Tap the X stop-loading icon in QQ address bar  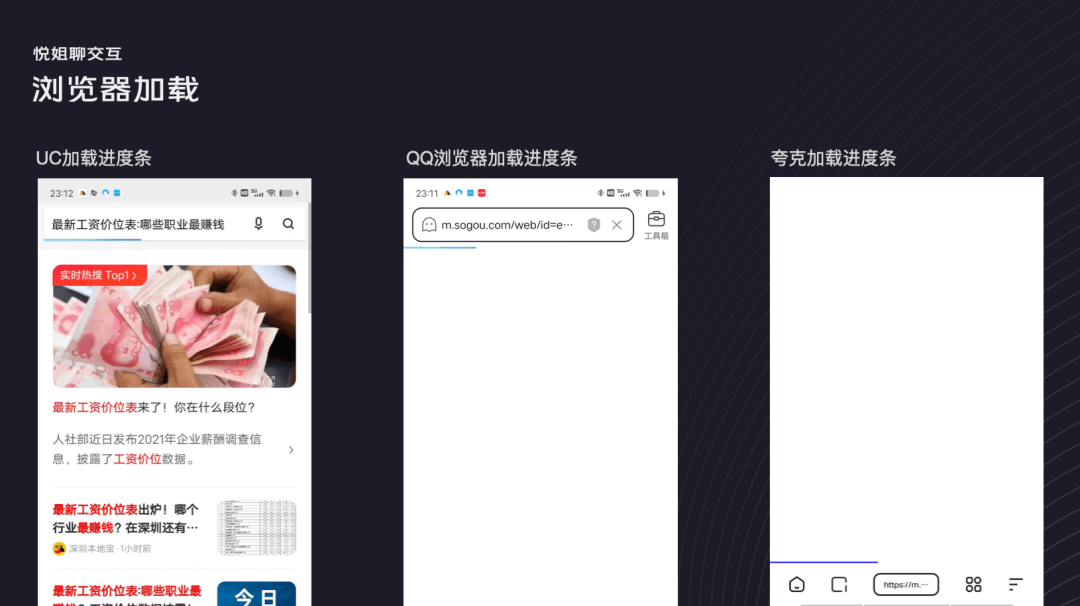tap(616, 224)
